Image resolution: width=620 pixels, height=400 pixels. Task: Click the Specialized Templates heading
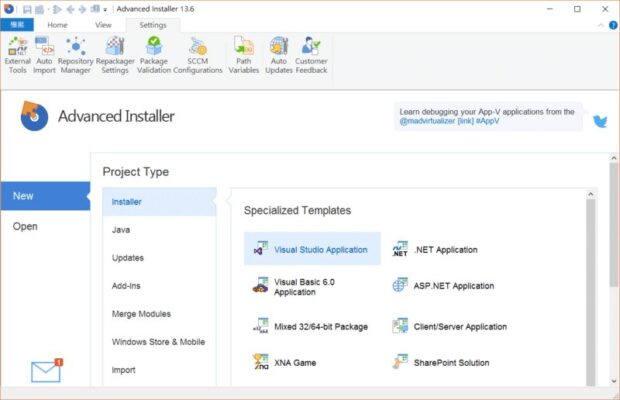click(297, 210)
